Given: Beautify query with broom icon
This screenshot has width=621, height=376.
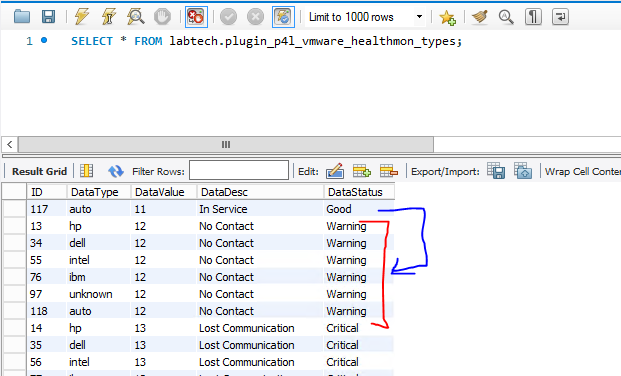Looking at the screenshot, I should pos(480,17).
